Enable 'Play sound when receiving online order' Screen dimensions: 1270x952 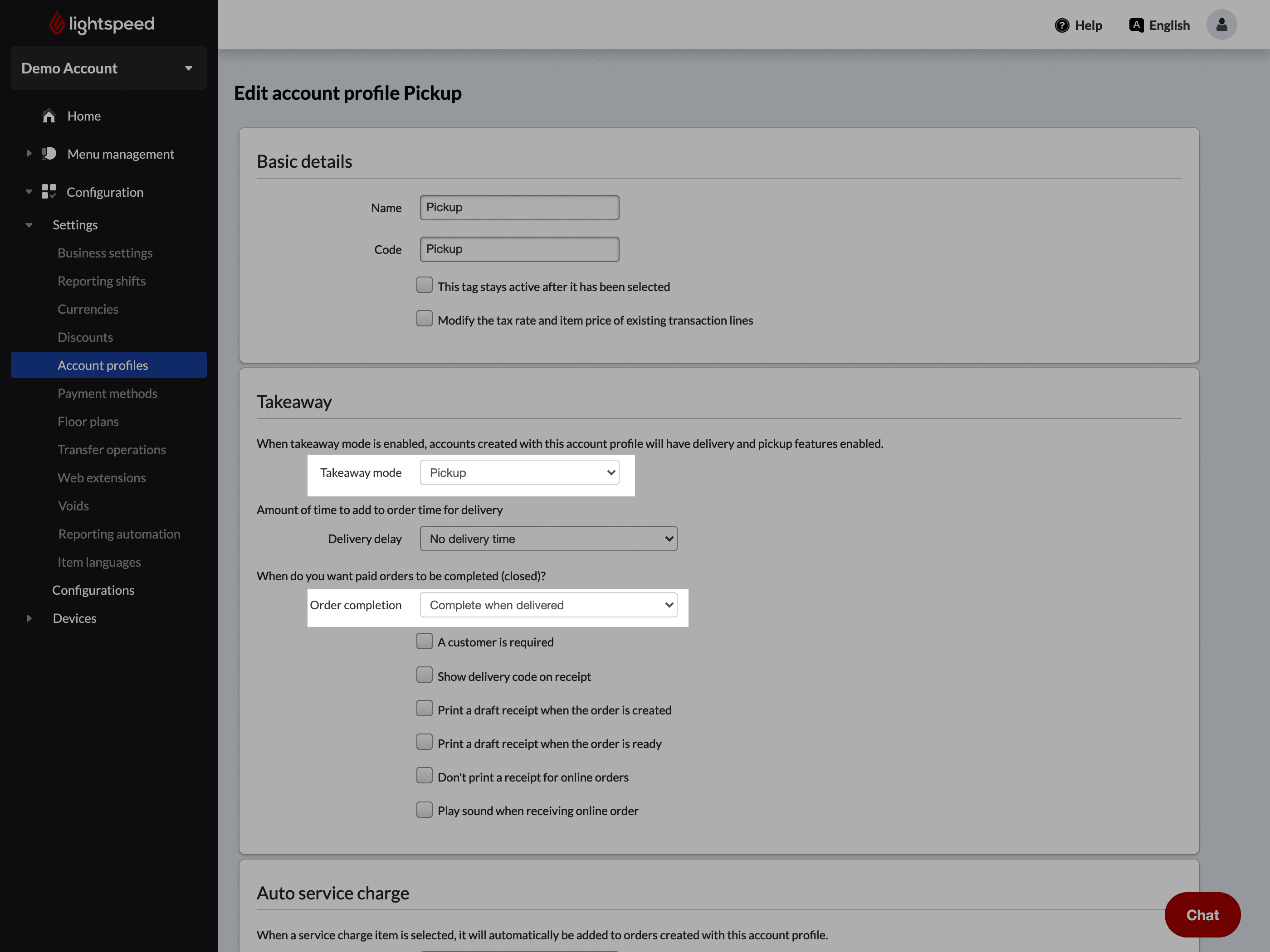click(x=424, y=810)
